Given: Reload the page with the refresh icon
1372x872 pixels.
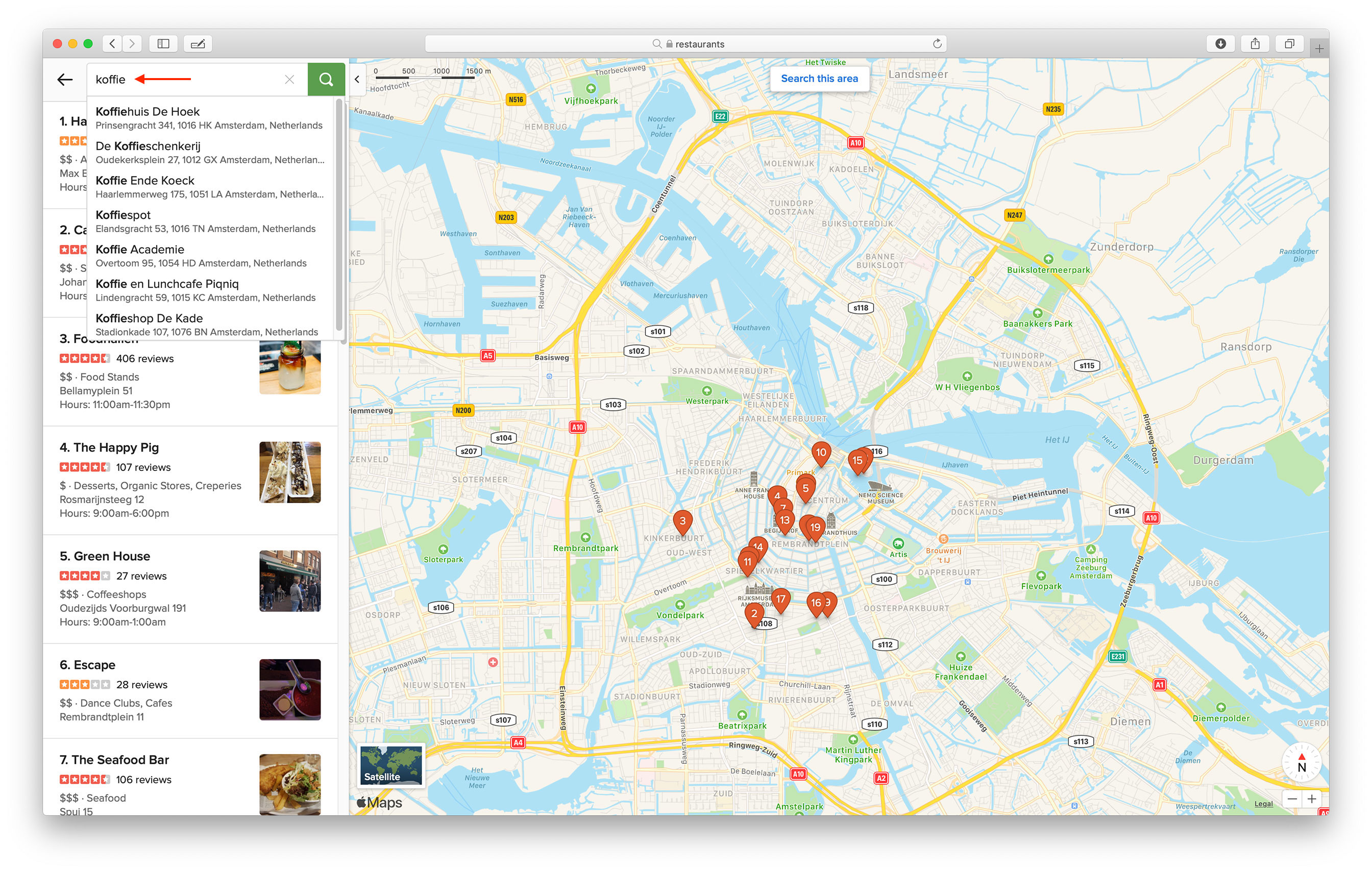Looking at the screenshot, I should (x=937, y=43).
